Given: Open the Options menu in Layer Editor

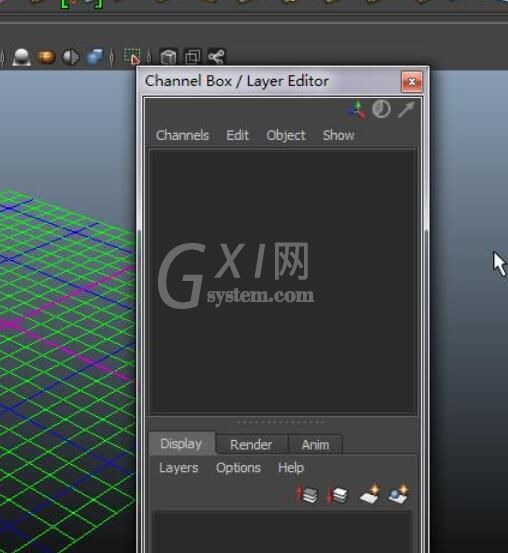Looking at the screenshot, I should coord(238,468).
